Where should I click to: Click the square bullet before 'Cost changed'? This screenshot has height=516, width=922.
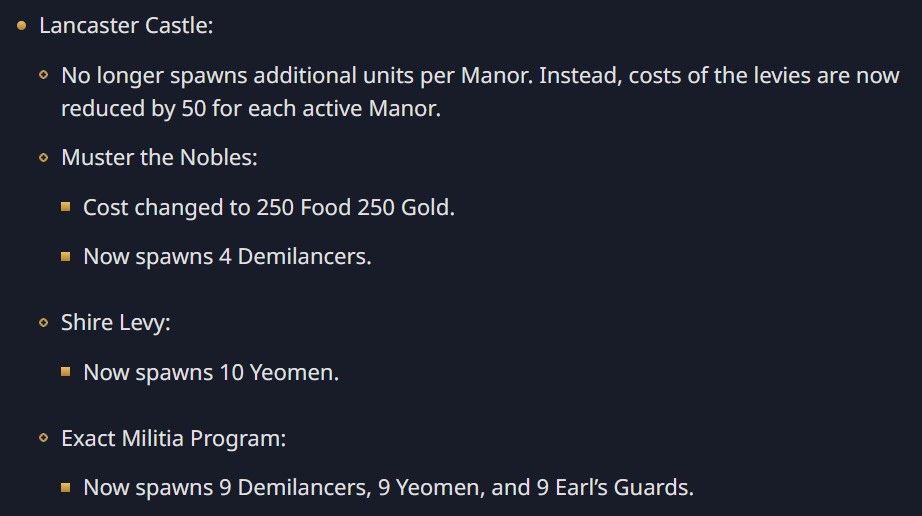(x=65, y=207)
